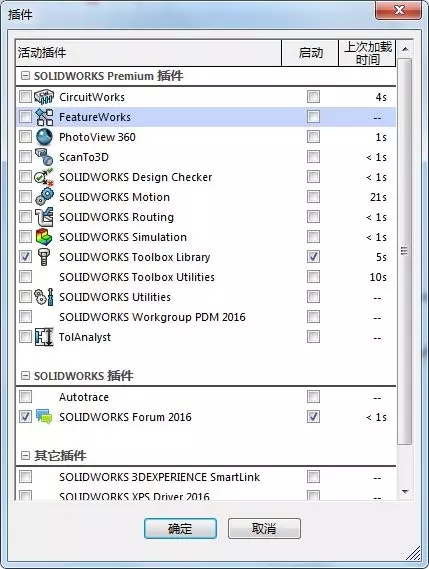This screenshot has height=569, width=429.
Task: Click the 活动插件 column header
Action: [x=149, y=53]
